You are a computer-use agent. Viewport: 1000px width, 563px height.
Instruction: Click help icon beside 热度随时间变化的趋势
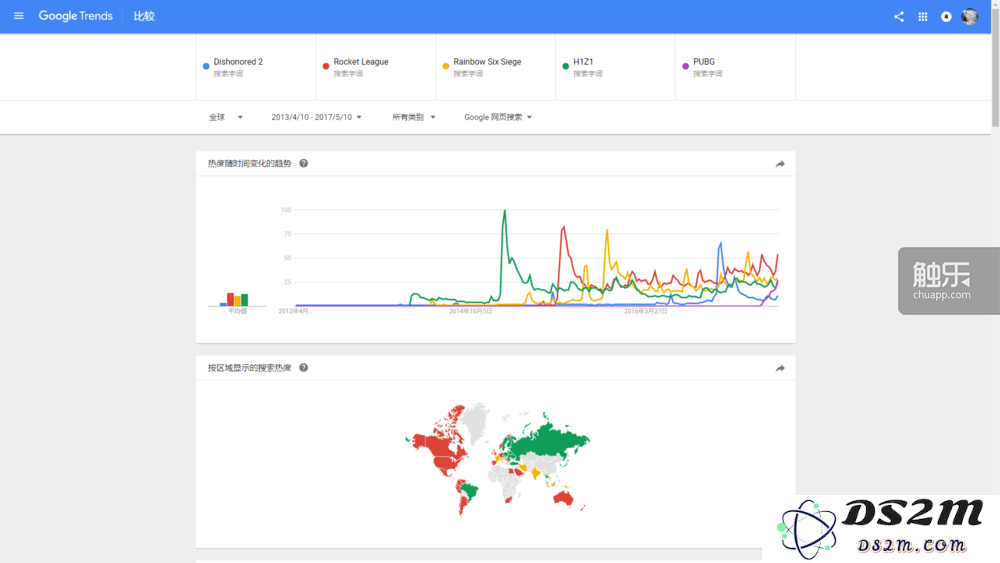[x=304, y=163]
